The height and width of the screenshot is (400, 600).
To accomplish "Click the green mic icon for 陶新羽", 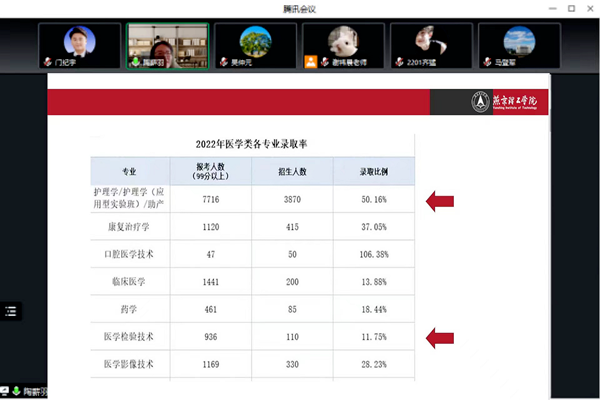I will [134, 62].
